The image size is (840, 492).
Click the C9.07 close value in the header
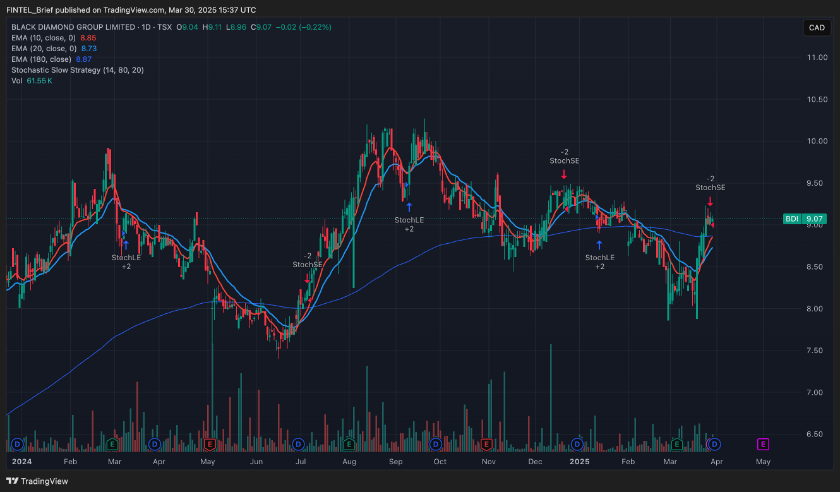[261, 27]
